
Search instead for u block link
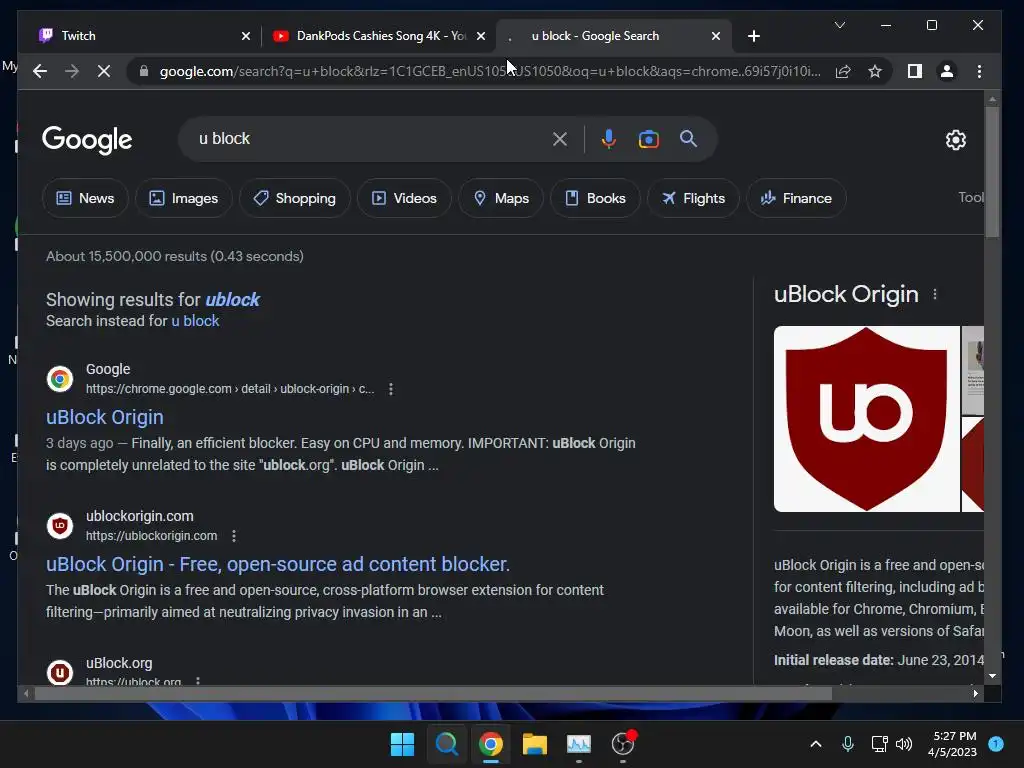click(x=195, y=321)
